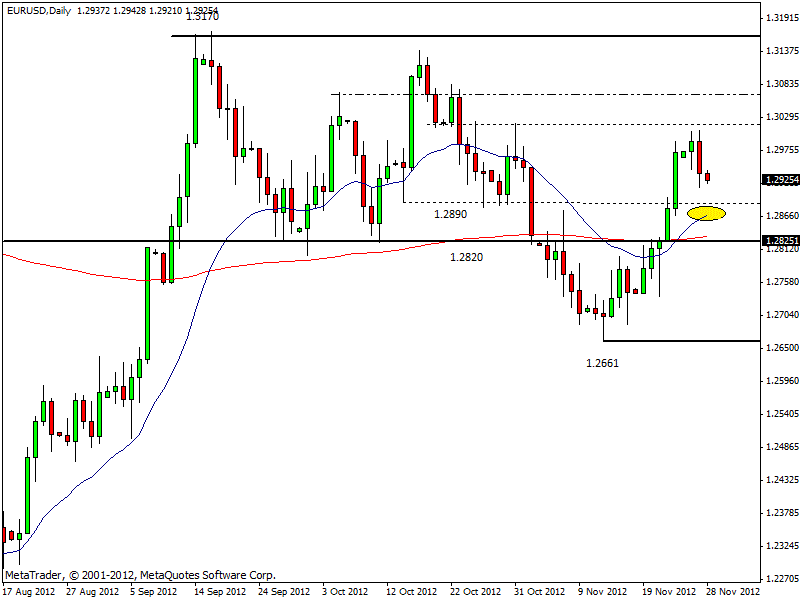This screenshot has width=800, height=600.
Task: Click the 1.3170 high price label
Action: pos(202,17)
